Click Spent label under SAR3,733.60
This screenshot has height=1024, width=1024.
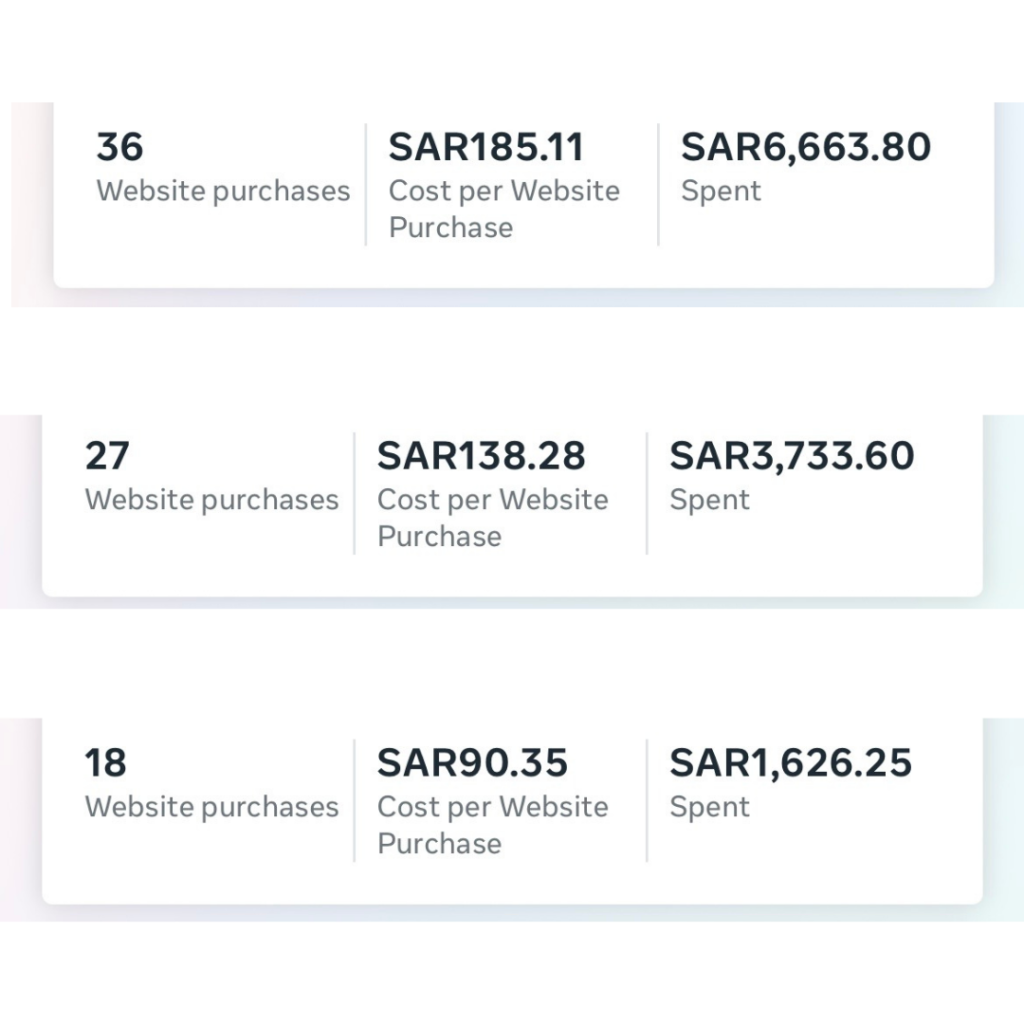[x=709, y=501]
